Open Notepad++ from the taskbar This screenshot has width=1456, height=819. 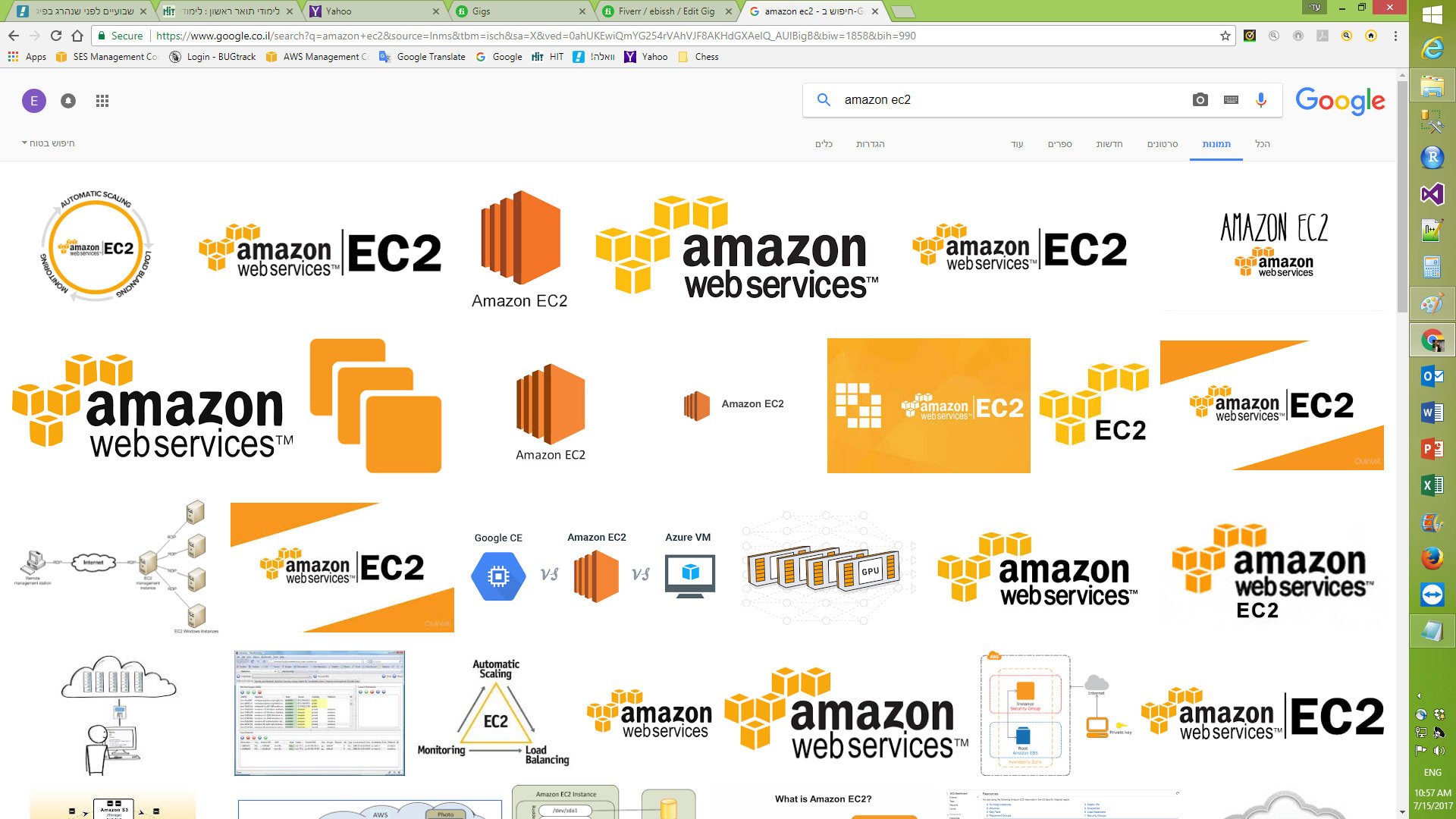pos(1432,231)
